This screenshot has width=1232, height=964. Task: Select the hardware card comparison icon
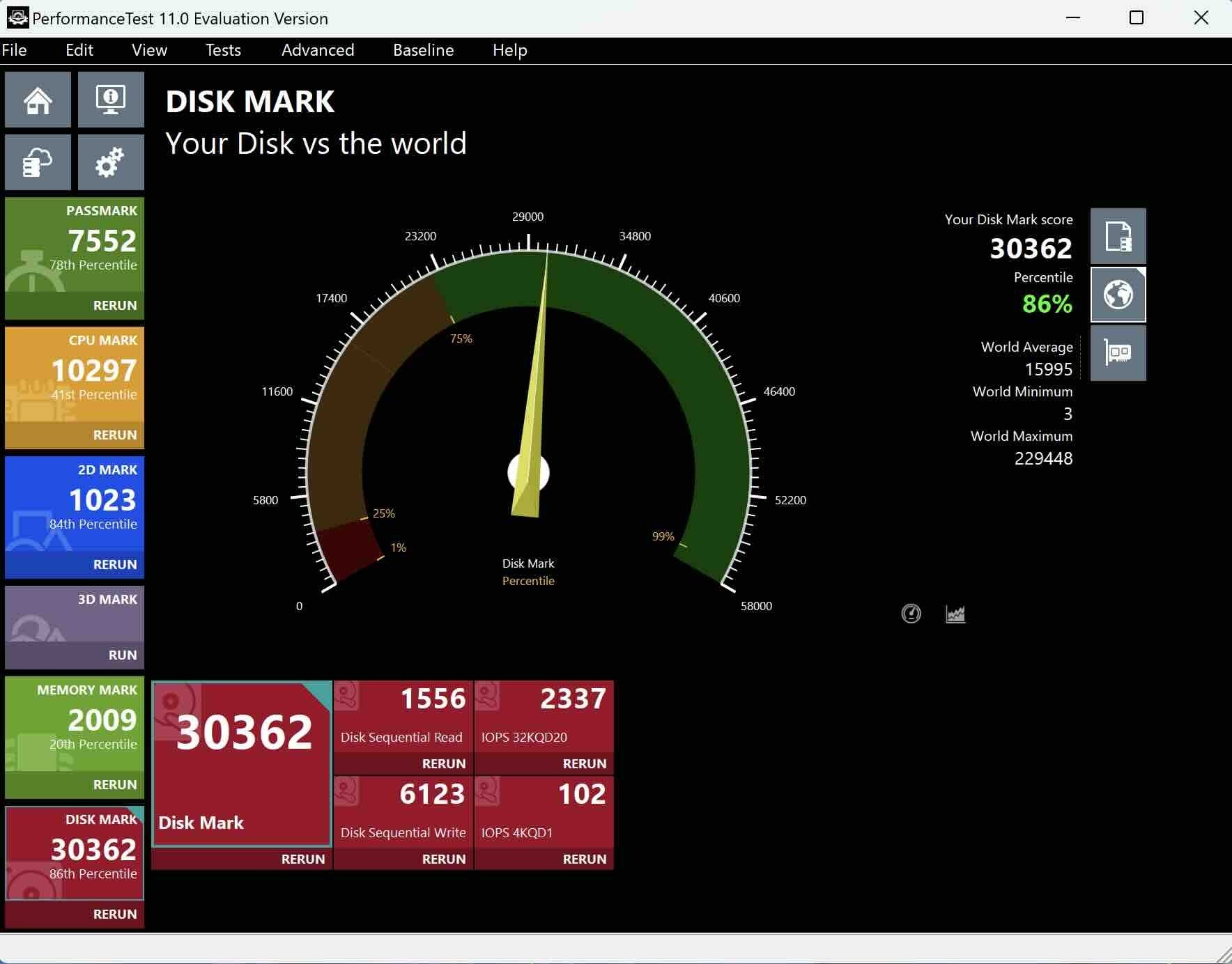[1118, 353]
